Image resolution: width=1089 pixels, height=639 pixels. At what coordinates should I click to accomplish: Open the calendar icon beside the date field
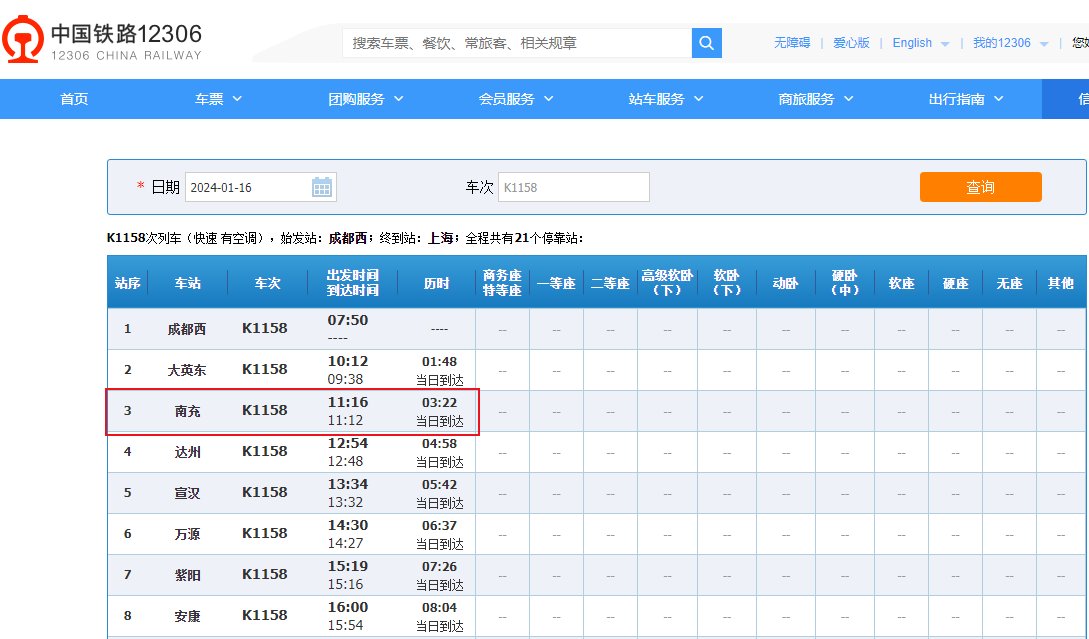click(322, 186)
